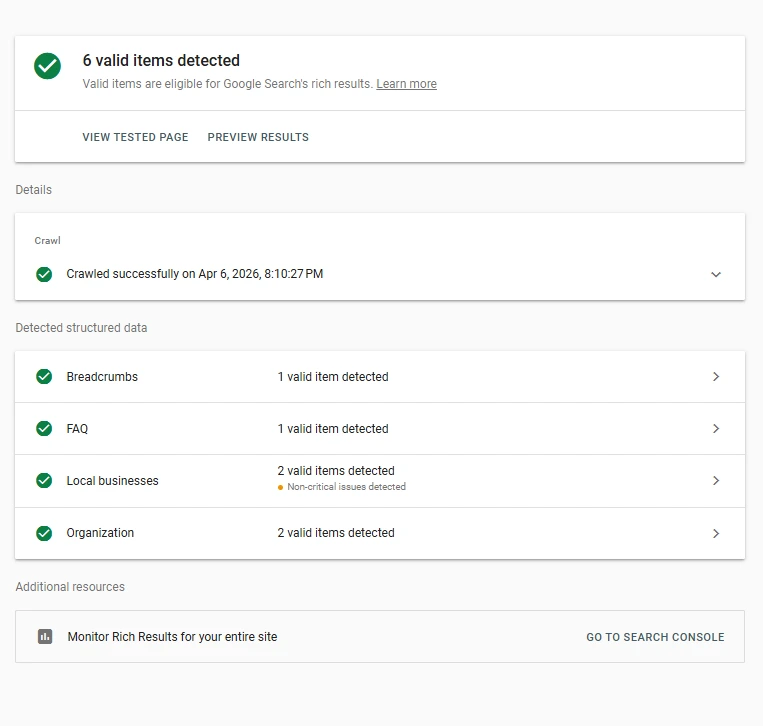Screen dimensions: 763x726
Task: Click the 'Detected structured data' heading
Action: click(81, 327)
